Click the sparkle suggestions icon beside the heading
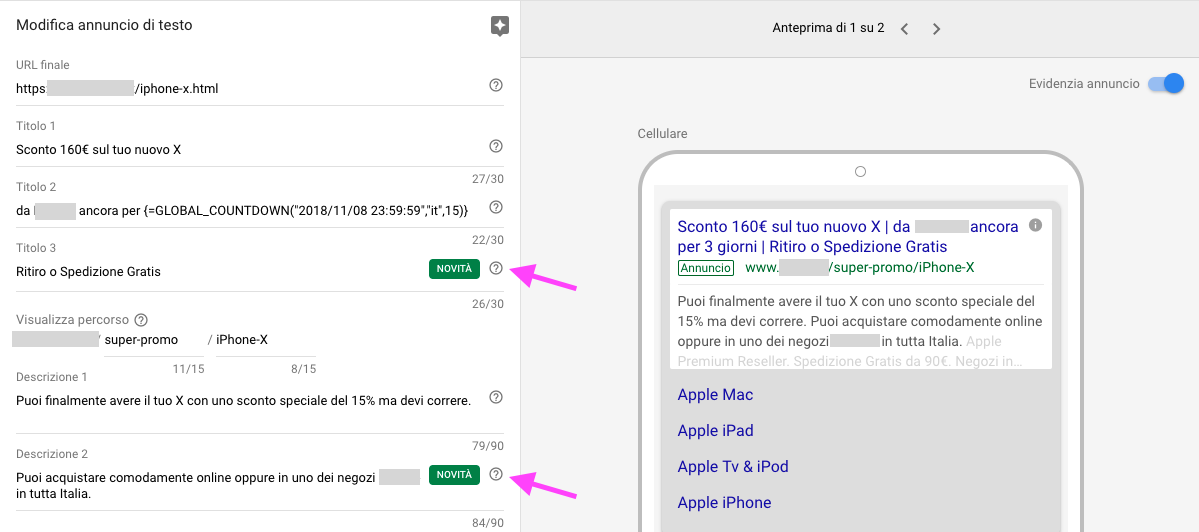Image resolution: width=1199 pixels, height=532 pixels. click(500, 26)
